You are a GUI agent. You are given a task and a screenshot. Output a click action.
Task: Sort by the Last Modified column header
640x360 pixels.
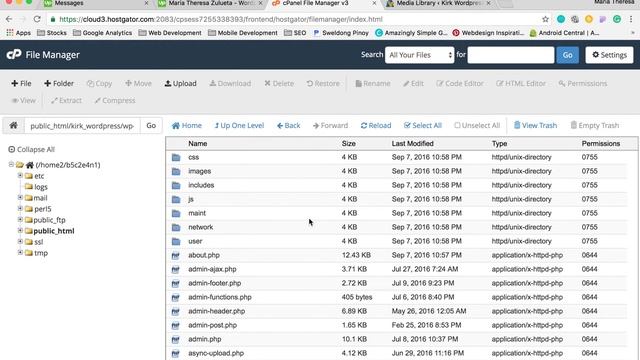coord(413,143)
